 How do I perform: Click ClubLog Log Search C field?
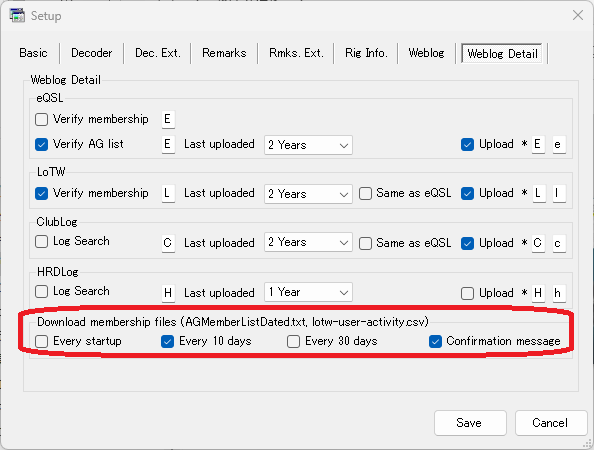coord(168,243)
